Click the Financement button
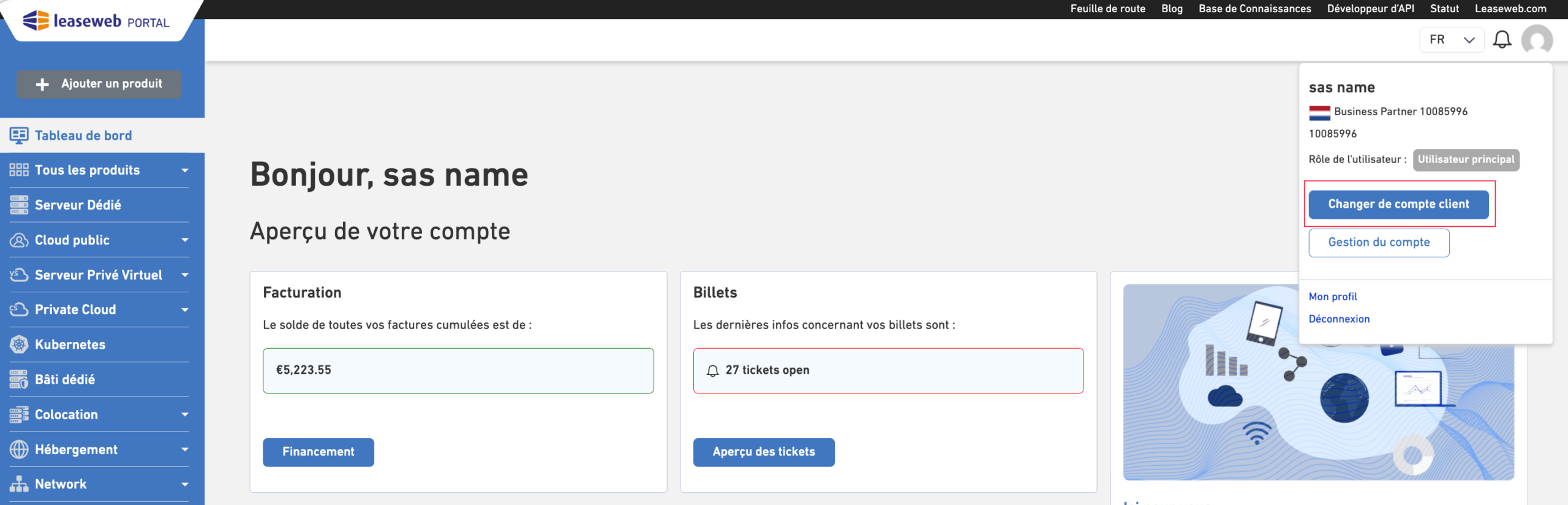 pyautogui.click(x=318, y=452)
